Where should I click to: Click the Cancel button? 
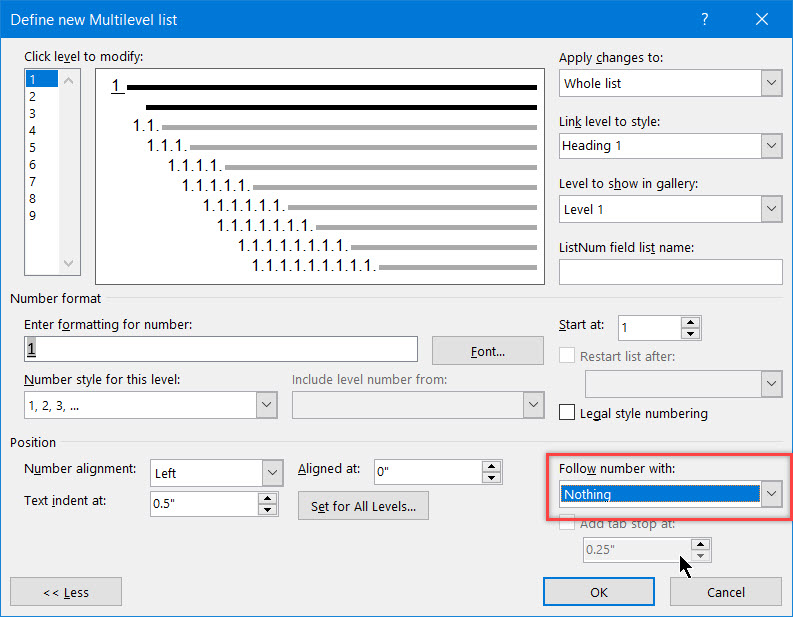click(x=726, y=592)
